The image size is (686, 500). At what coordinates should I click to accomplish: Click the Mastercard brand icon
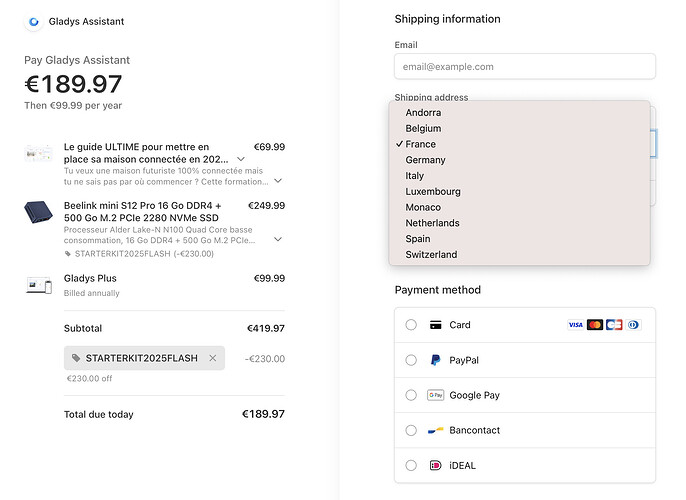point(595,325)
